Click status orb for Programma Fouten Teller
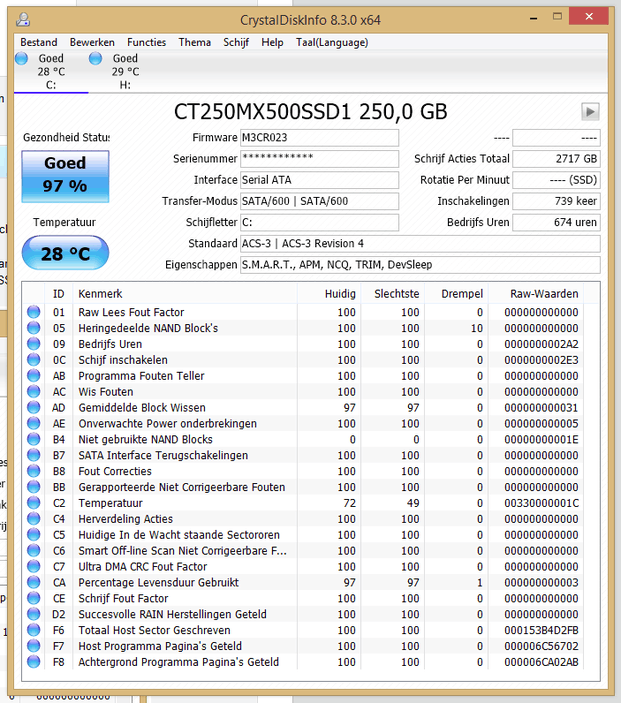This screenshot has height=703, width=621. coord(34,375)
